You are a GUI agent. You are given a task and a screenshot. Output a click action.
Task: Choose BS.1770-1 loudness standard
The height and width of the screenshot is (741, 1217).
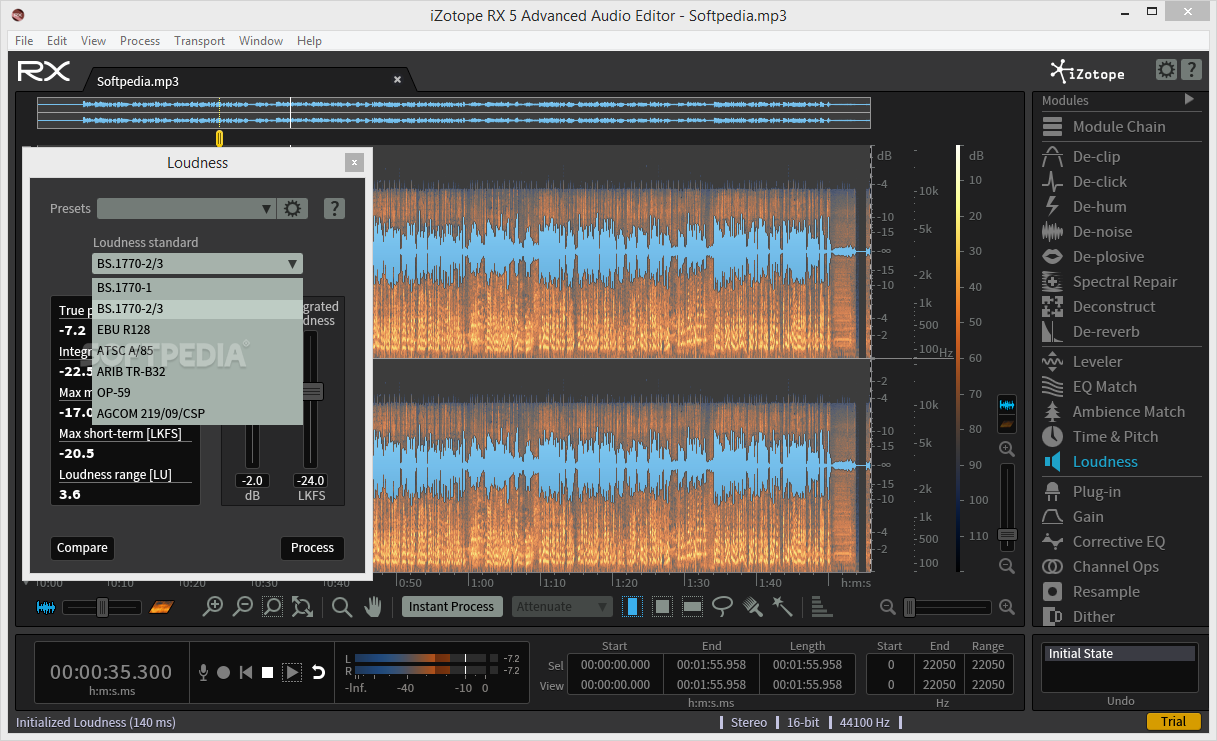(197, 288)
